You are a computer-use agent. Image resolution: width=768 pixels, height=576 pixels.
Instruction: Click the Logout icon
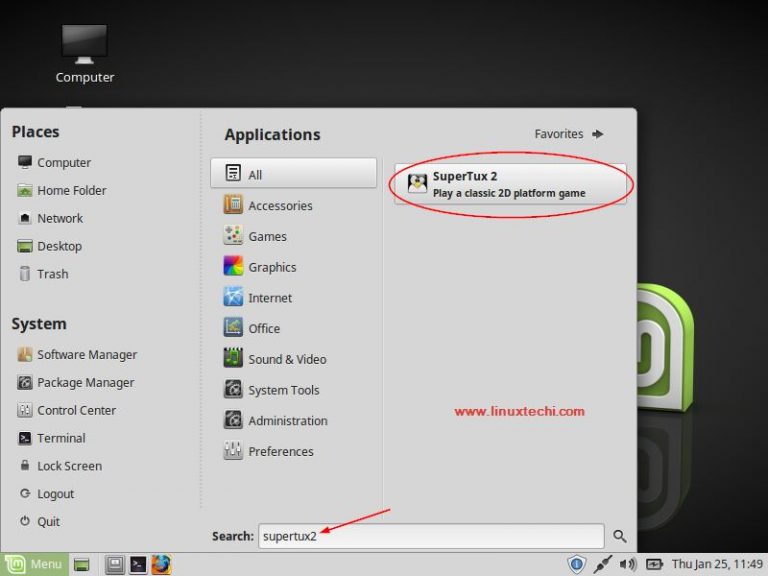pyautogui.click(x=25, y=493)
